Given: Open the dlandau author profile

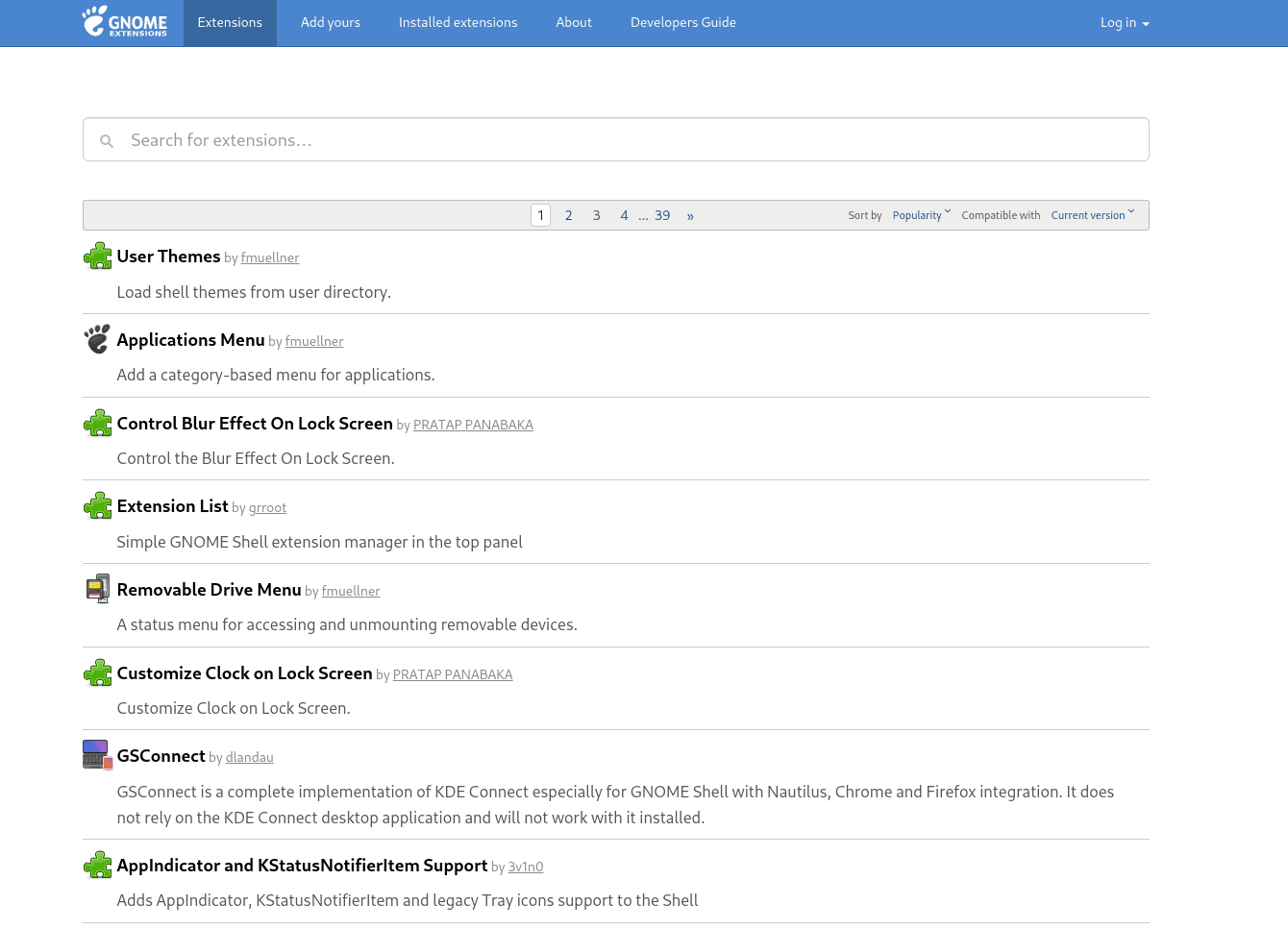Looking at the screenshot, I should [x=250, y=757].
